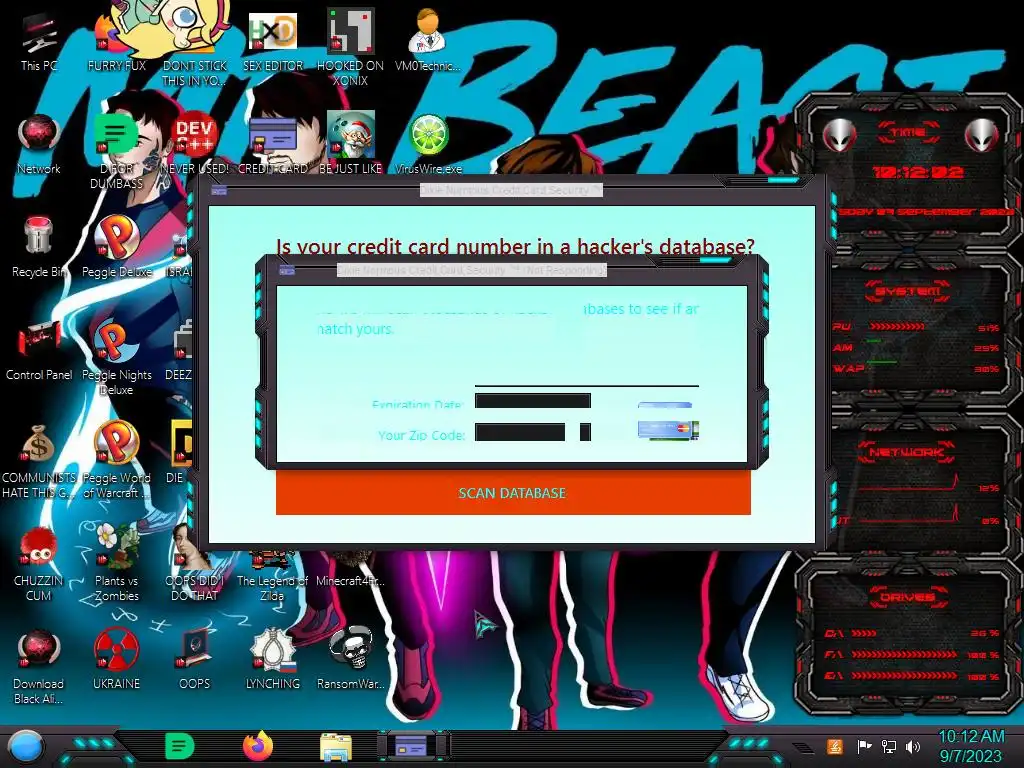This screenshot has width=1024, height=768.
Task: Click the DRIVES widget header
Action: pyautogui.click(x=907, y=596)
